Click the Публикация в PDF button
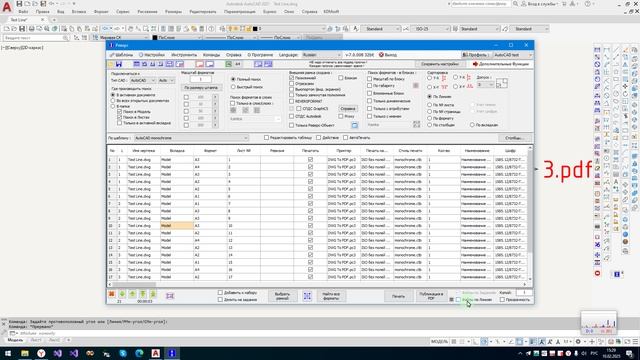This screenshot has height=360, width=640. (431, 296)
